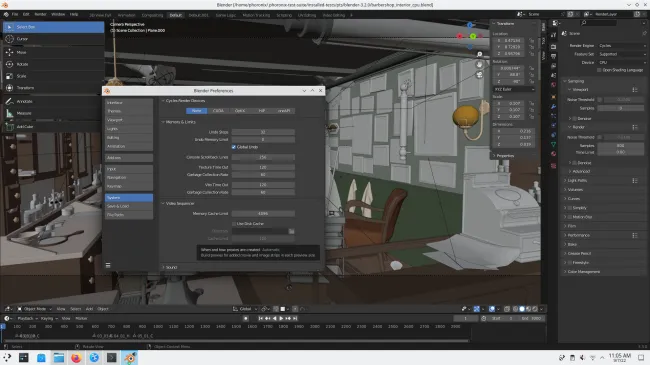The width and height of the screenshot is (650, 365).
Task: Activate the Move tool
Action: click(53, 52)
